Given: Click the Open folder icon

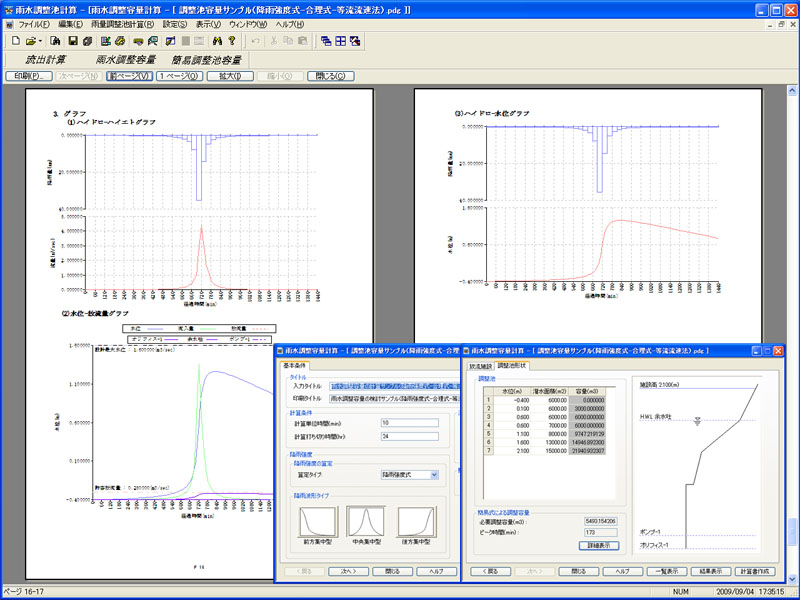Looking at the screenshot, I should click(x=32, y=41).
